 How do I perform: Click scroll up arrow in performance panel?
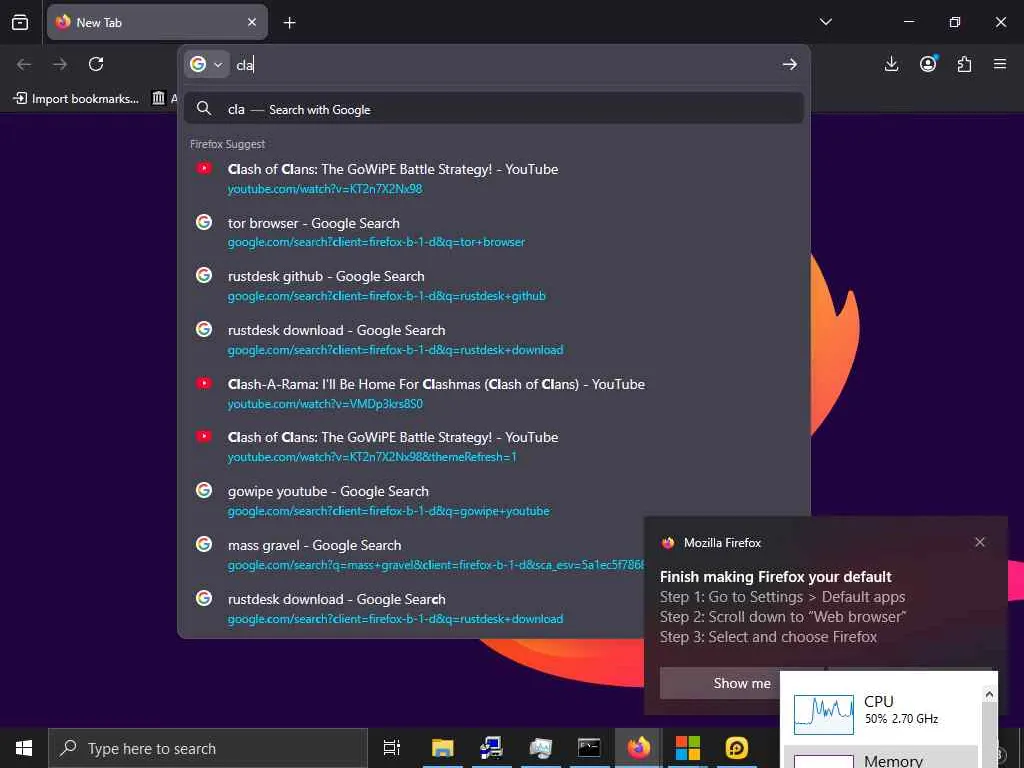(989, 694)
